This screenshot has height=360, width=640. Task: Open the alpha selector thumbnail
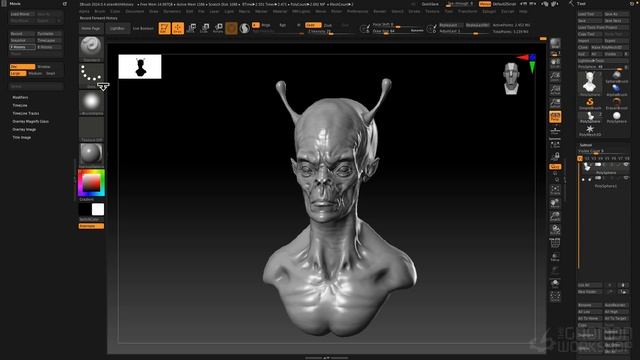[x=91, y=102]
